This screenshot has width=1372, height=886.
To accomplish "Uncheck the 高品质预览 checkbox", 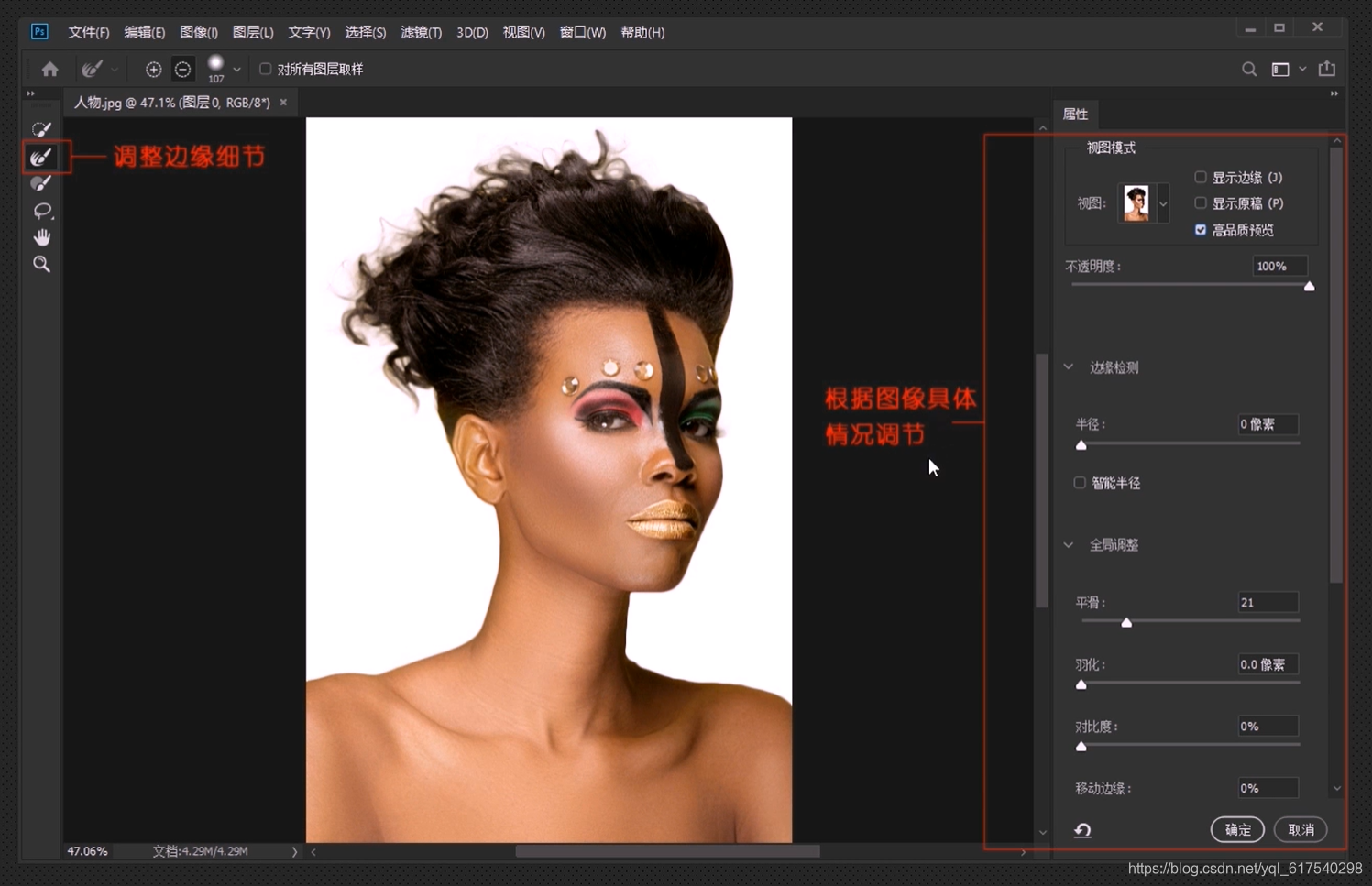I will pyautogui.click(x=1200, y=229).
